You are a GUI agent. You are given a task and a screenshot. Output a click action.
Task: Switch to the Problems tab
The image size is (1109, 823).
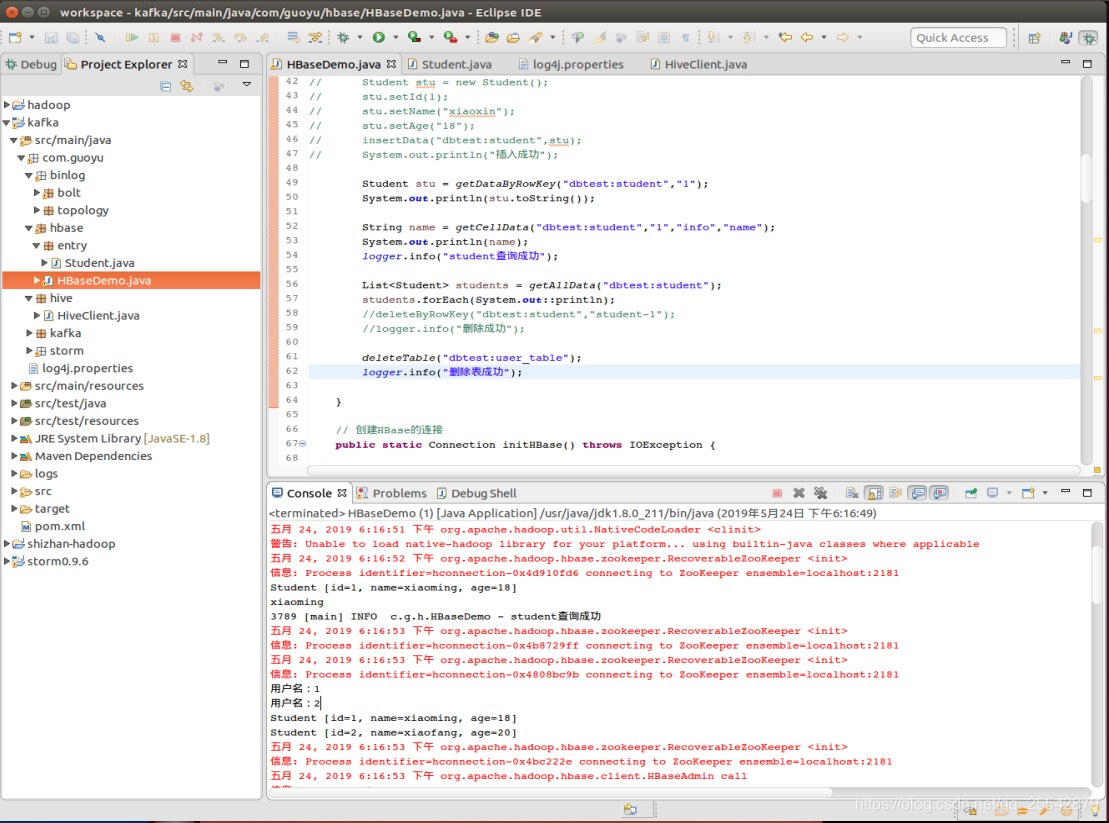[x=392, y=494]
